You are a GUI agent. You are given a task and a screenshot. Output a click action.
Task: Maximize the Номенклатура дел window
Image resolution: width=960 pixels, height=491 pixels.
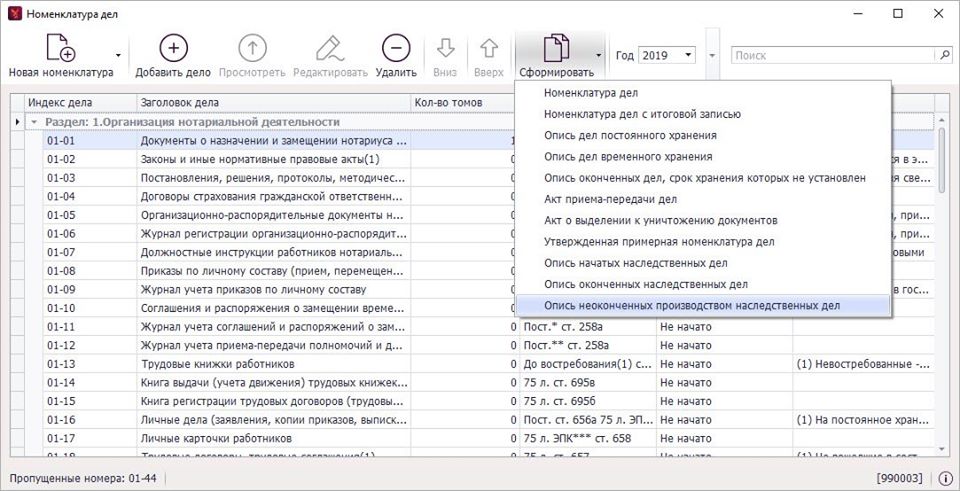coord(898,13)
